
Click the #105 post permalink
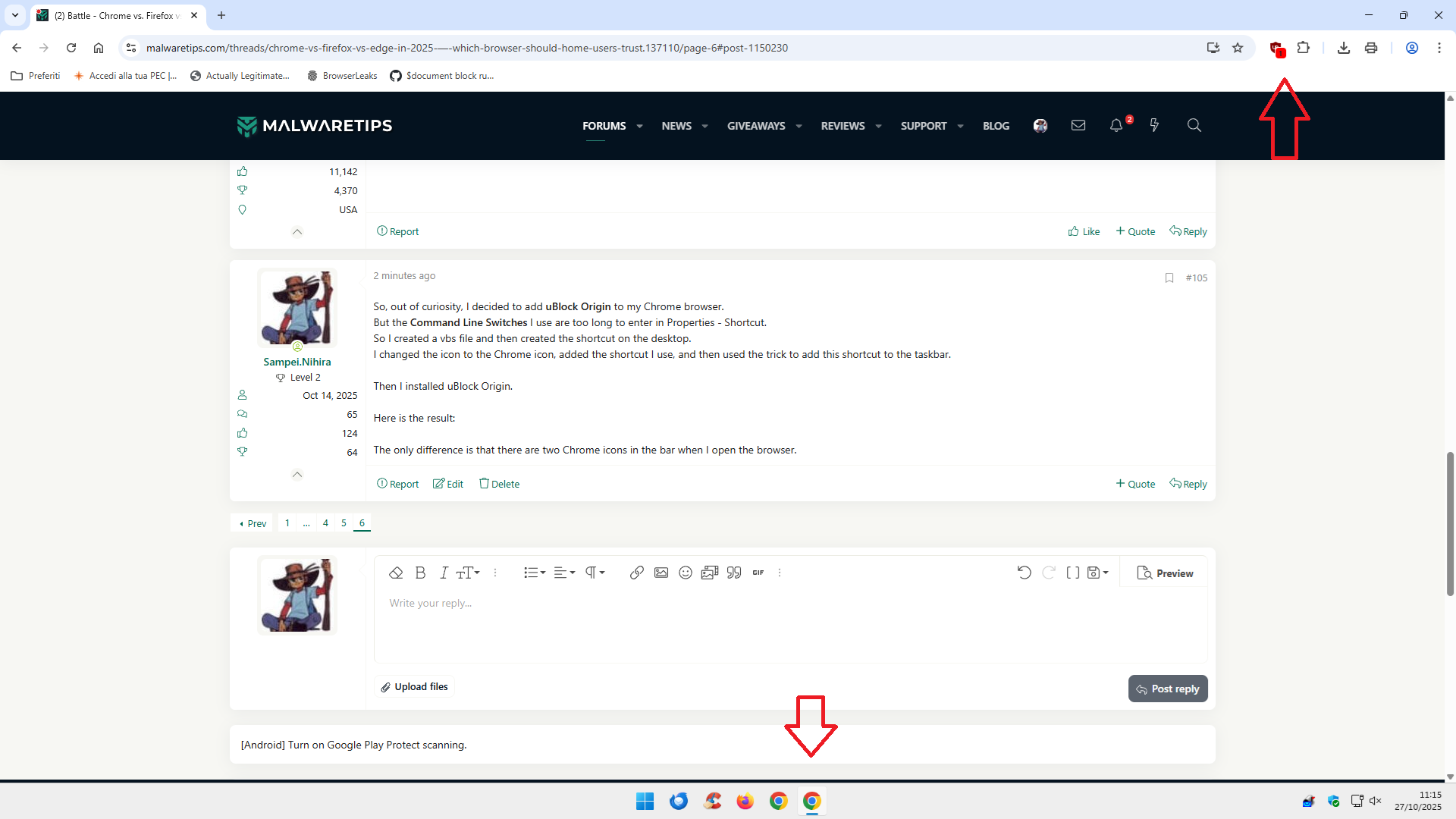click(1197, 278)
